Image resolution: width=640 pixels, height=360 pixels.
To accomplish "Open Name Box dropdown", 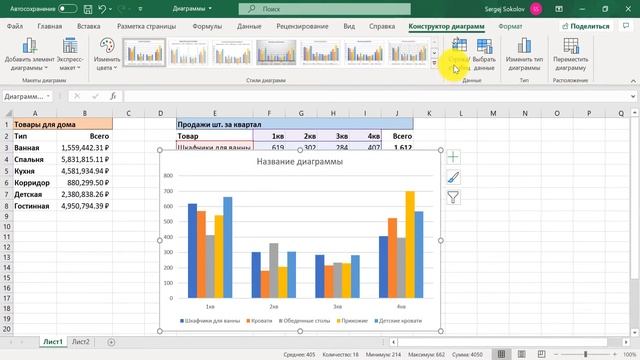I will click(x=48, y=96).
